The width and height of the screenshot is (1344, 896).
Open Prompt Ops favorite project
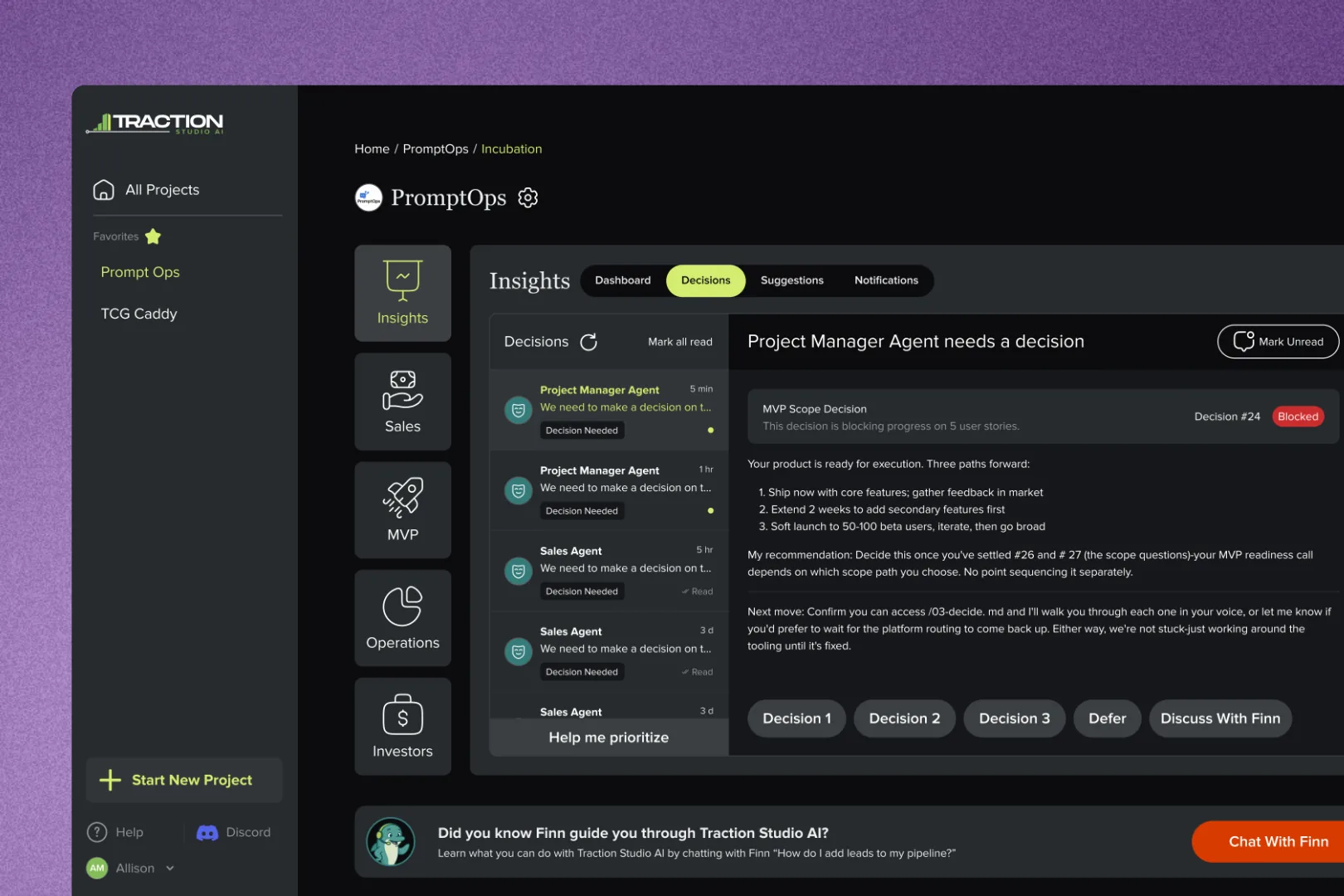(x=140, y=272)
